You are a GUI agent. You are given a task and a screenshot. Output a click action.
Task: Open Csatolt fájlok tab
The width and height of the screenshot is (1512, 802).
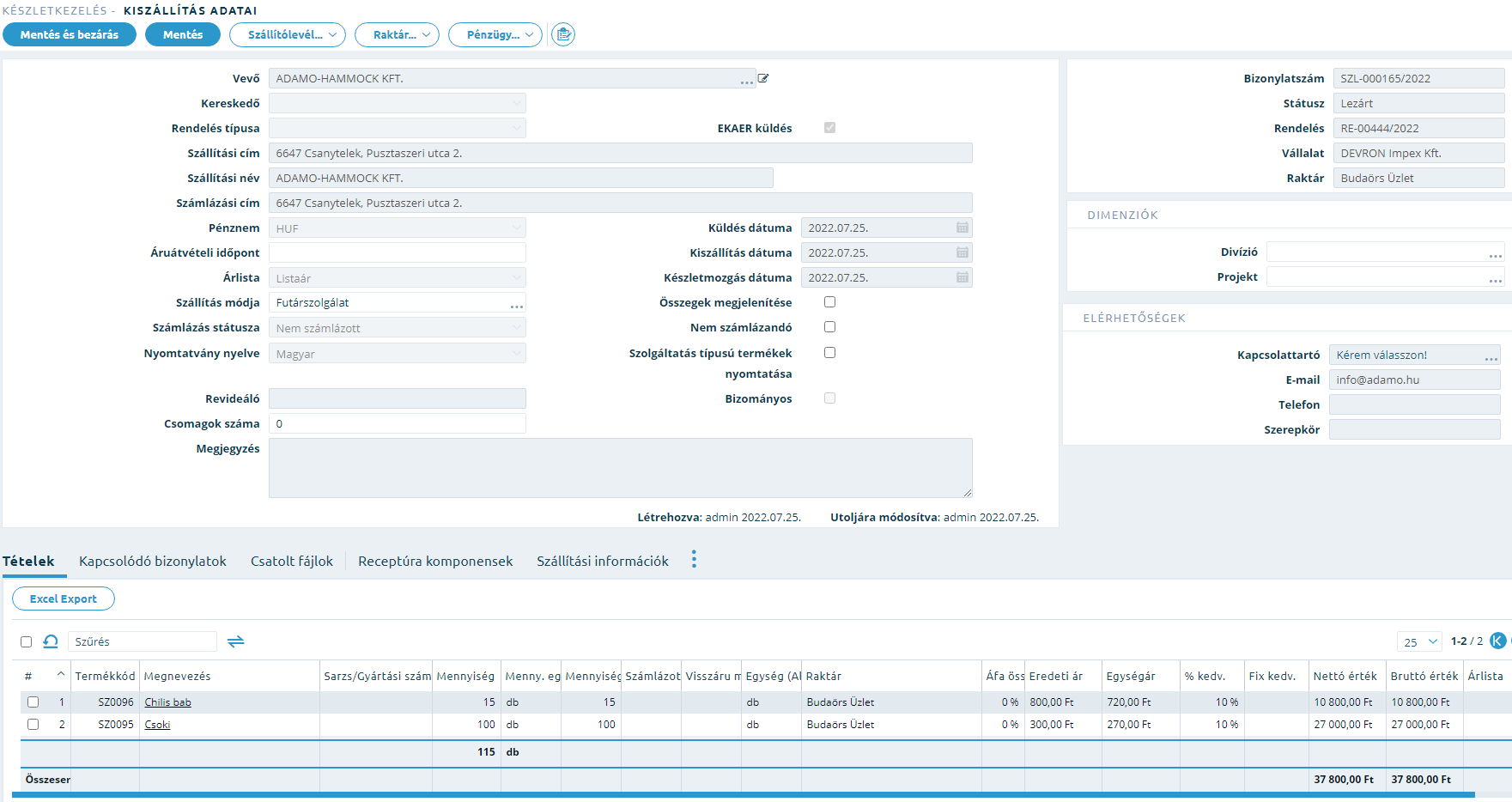point(292,561)
